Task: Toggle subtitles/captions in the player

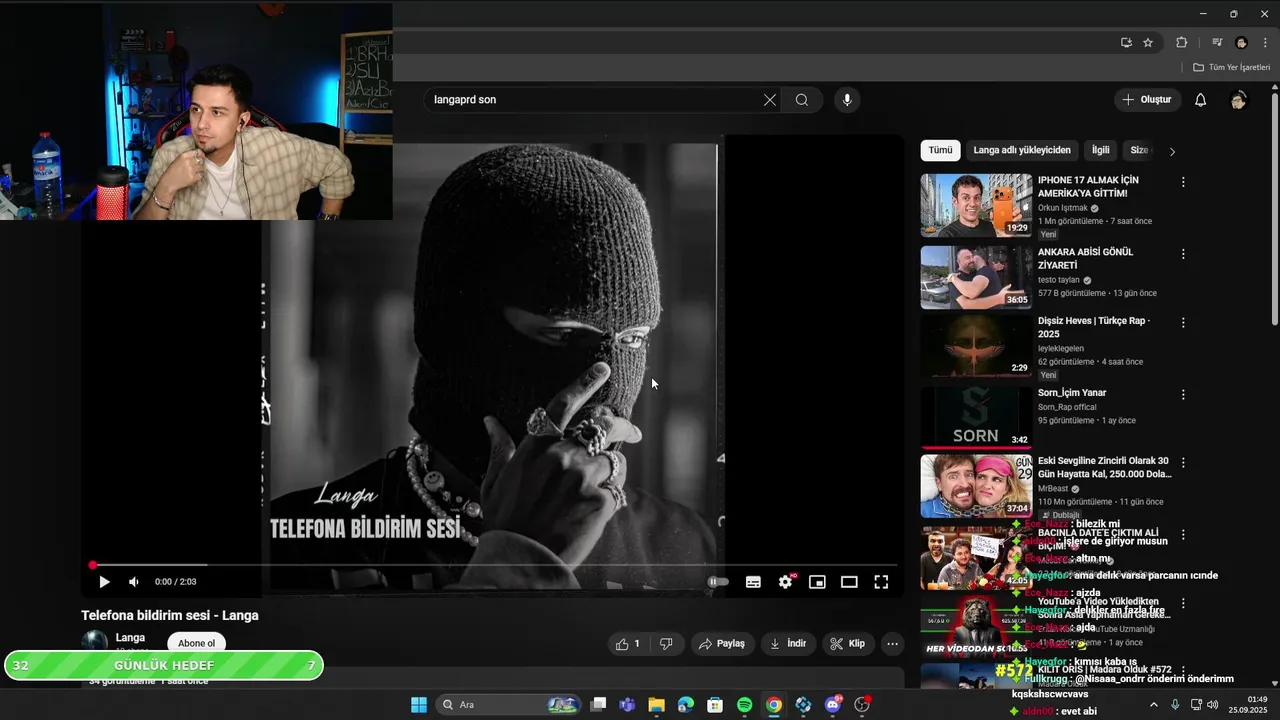Action: point(753,582)
